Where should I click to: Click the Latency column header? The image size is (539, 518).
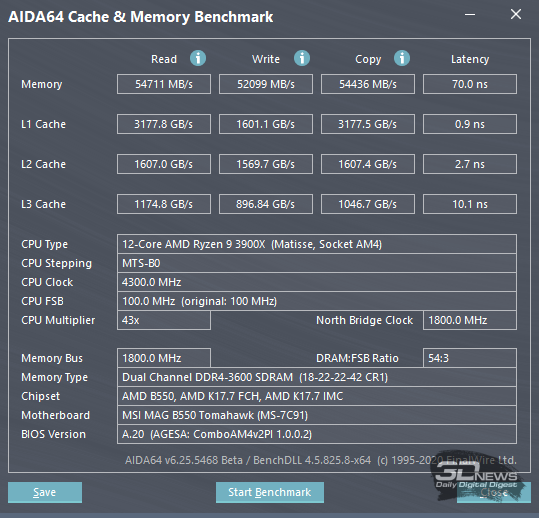(470, 59)
